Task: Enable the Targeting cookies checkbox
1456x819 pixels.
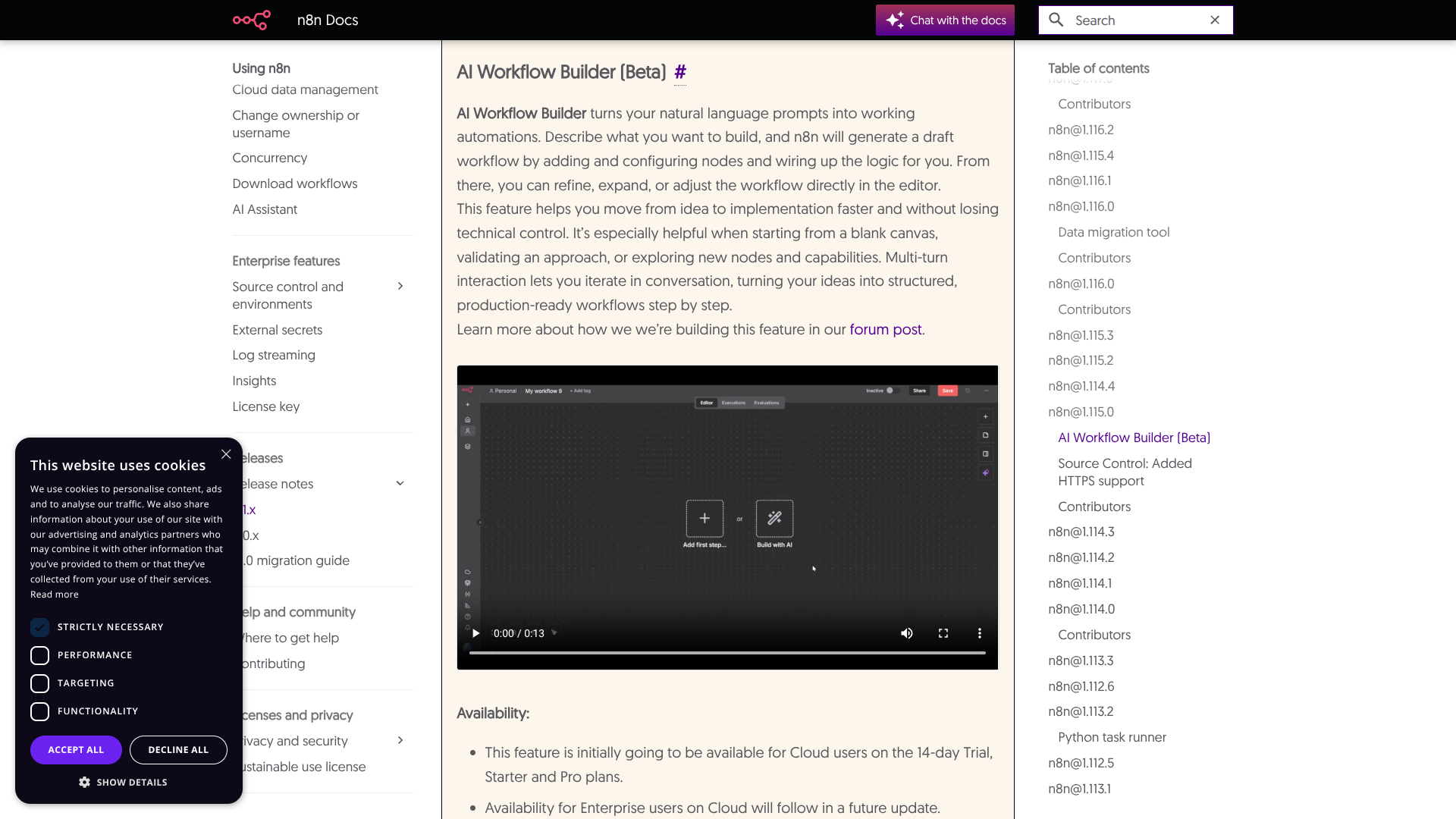Action: [x=39, y=683]
